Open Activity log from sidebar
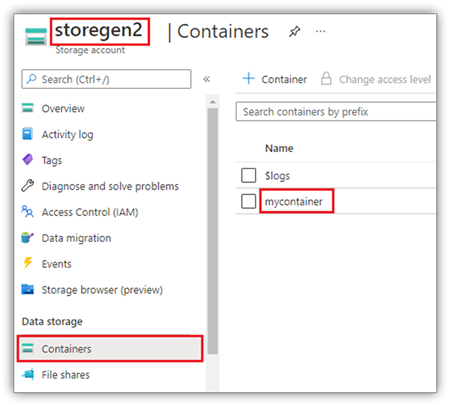 67,134
